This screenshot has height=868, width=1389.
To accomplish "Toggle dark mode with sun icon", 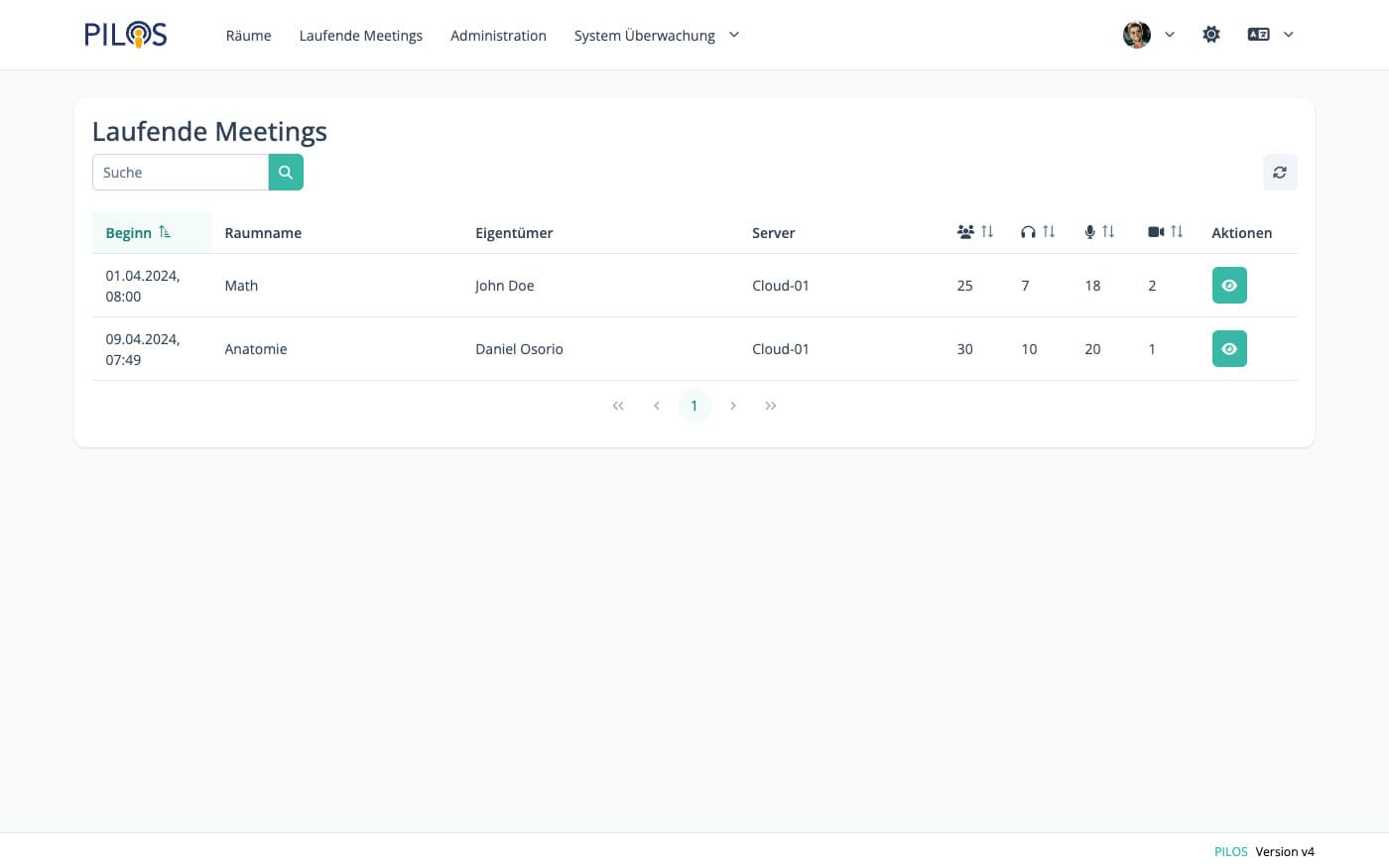I will tap(1210, 35).
